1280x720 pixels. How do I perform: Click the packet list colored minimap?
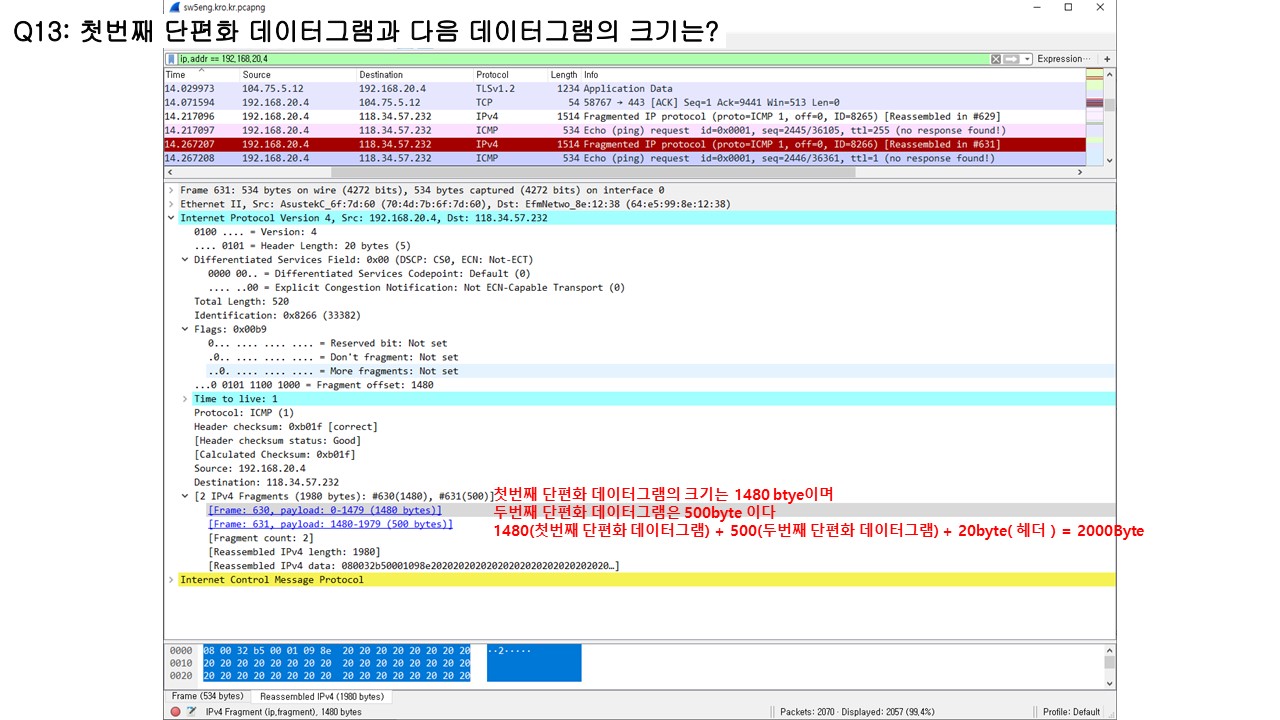coord(1094,116)
